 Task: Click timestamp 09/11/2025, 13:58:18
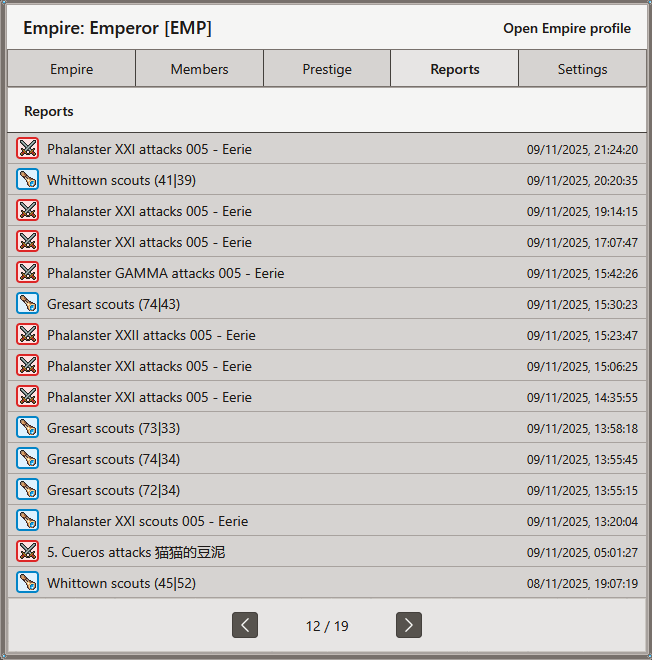point(582,428)
